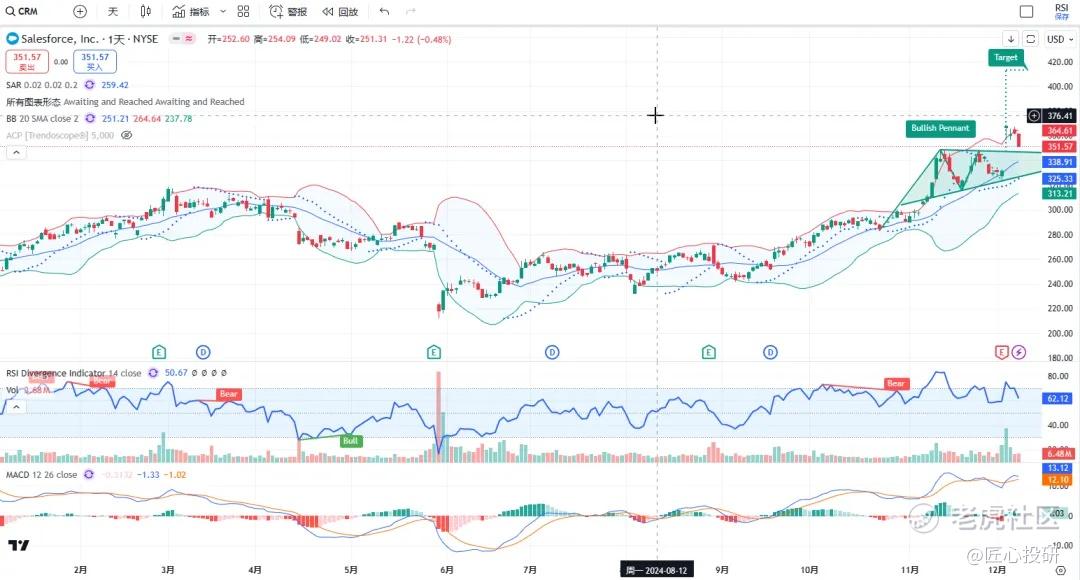Click the TradingView logo
The image size is (1080, 580).
(x=19, y=546)
